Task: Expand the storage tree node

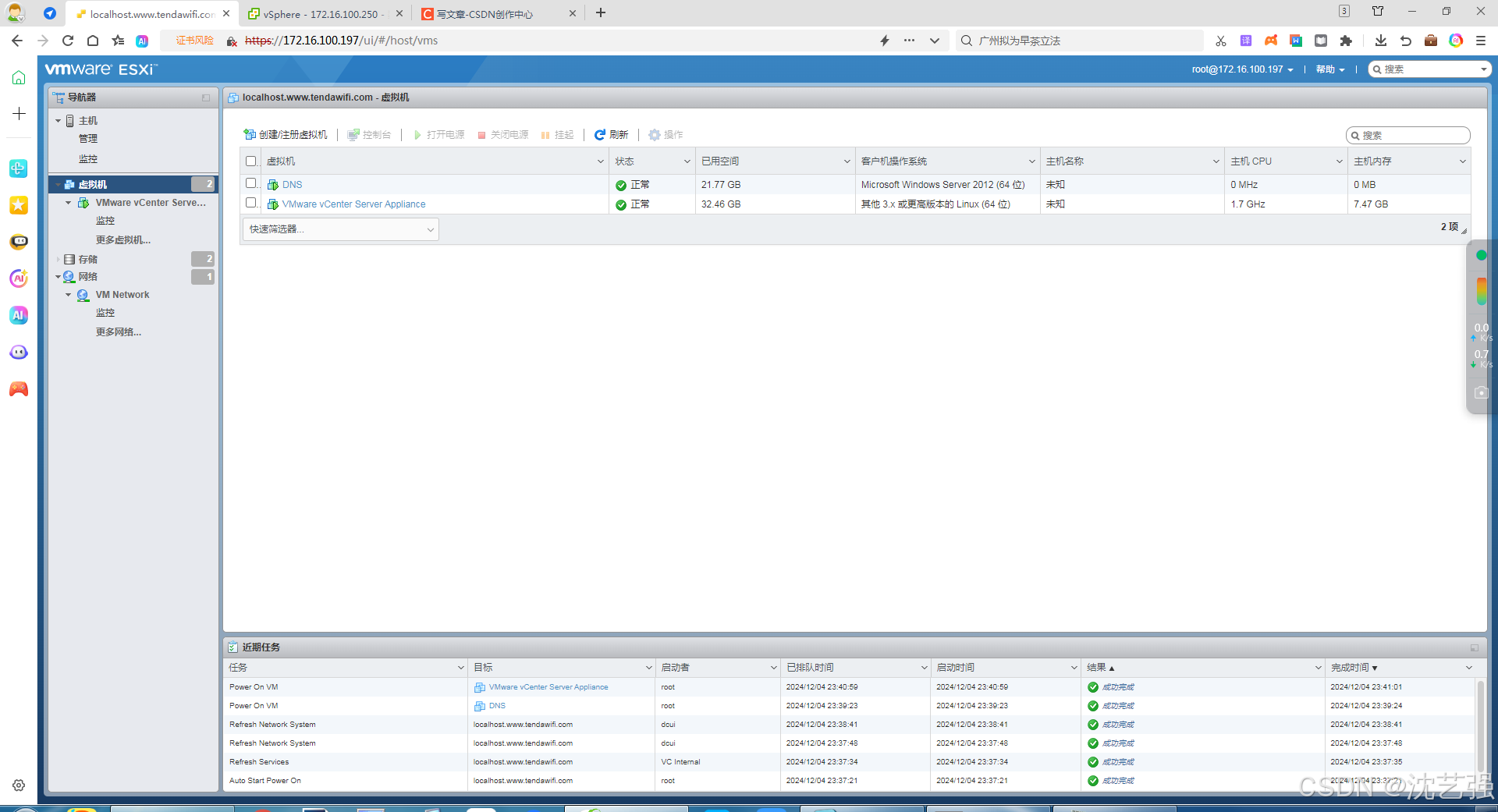Action: [59, 259]
